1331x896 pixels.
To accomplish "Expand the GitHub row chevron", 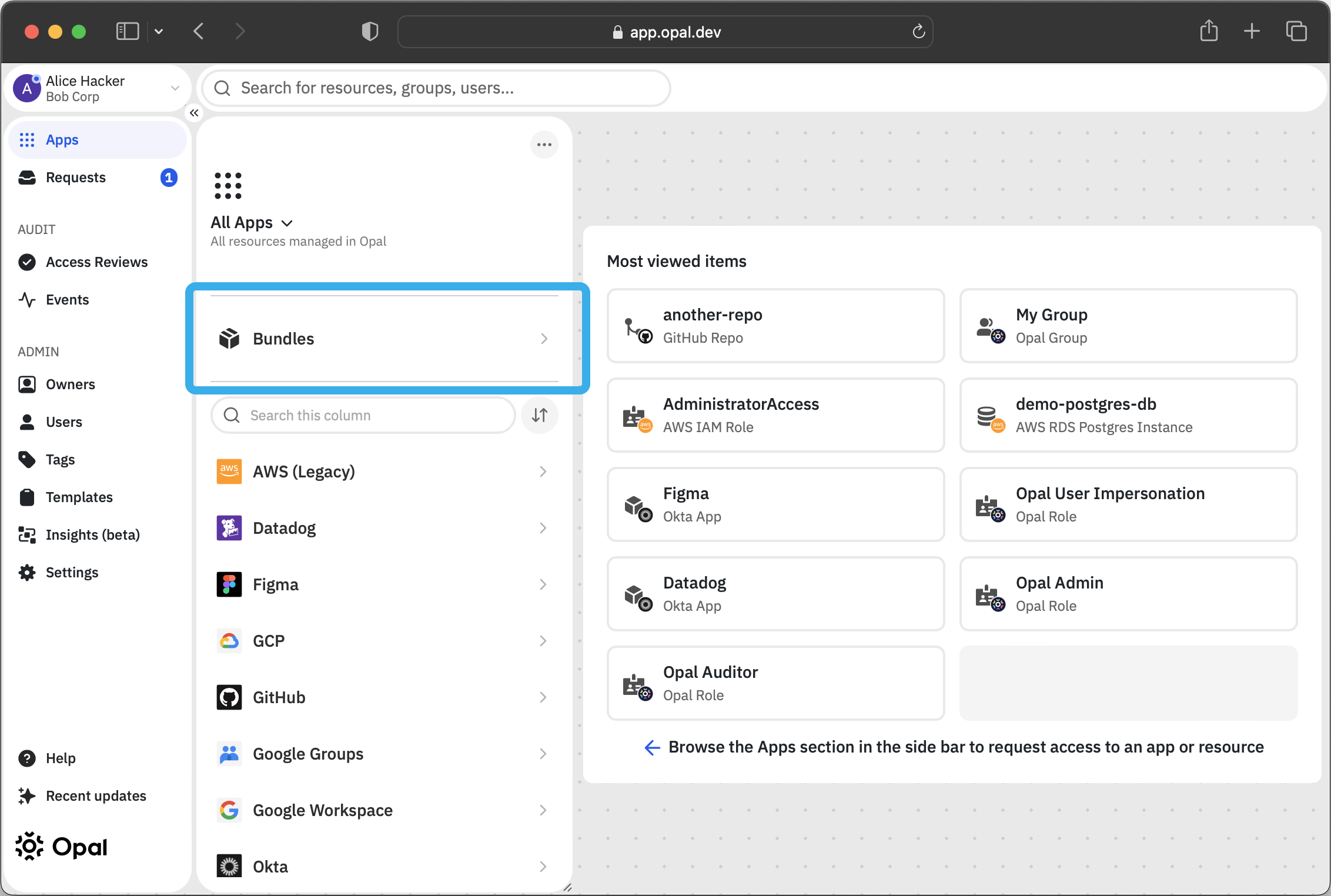I will (543, 697).
